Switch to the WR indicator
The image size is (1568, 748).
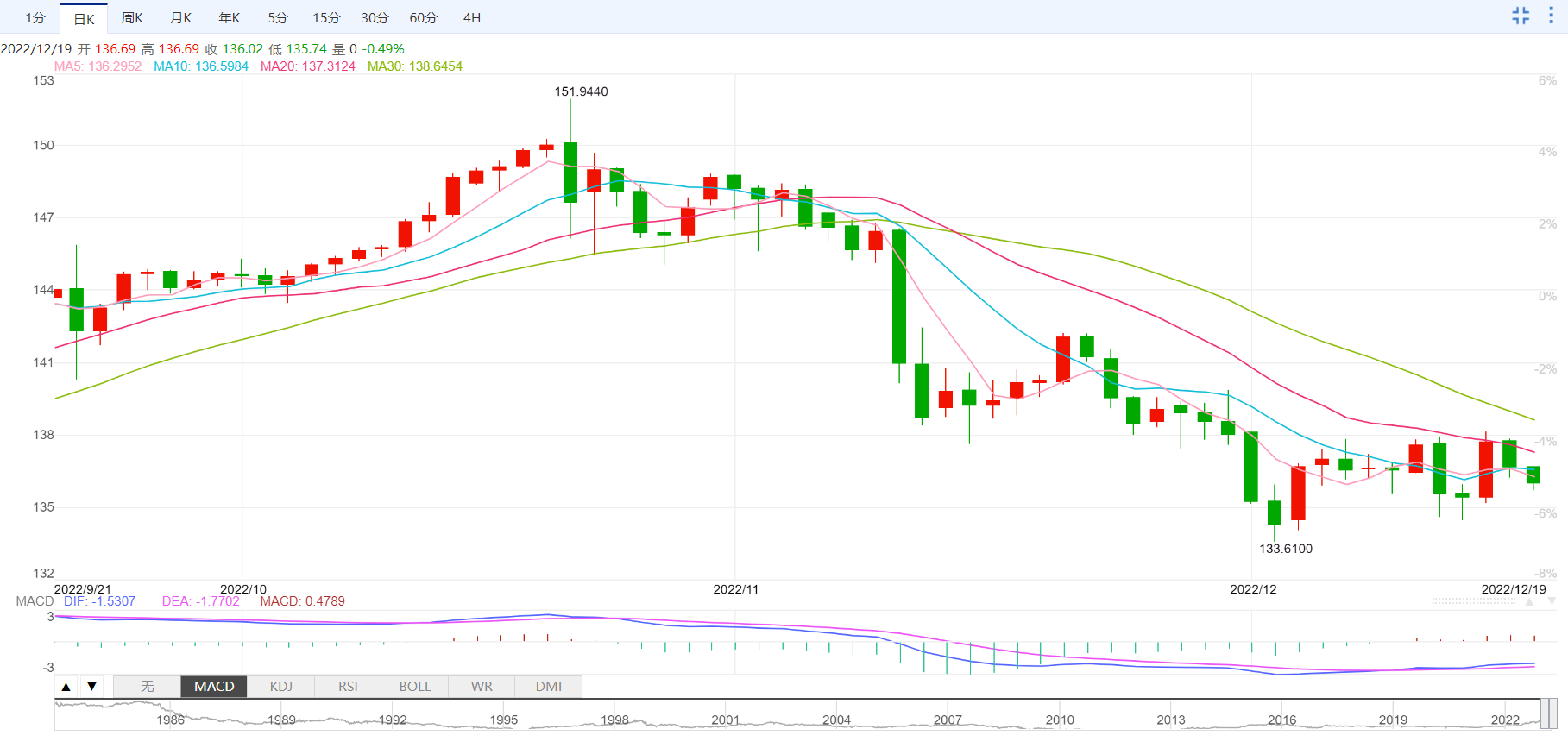[x=482, y=687]
